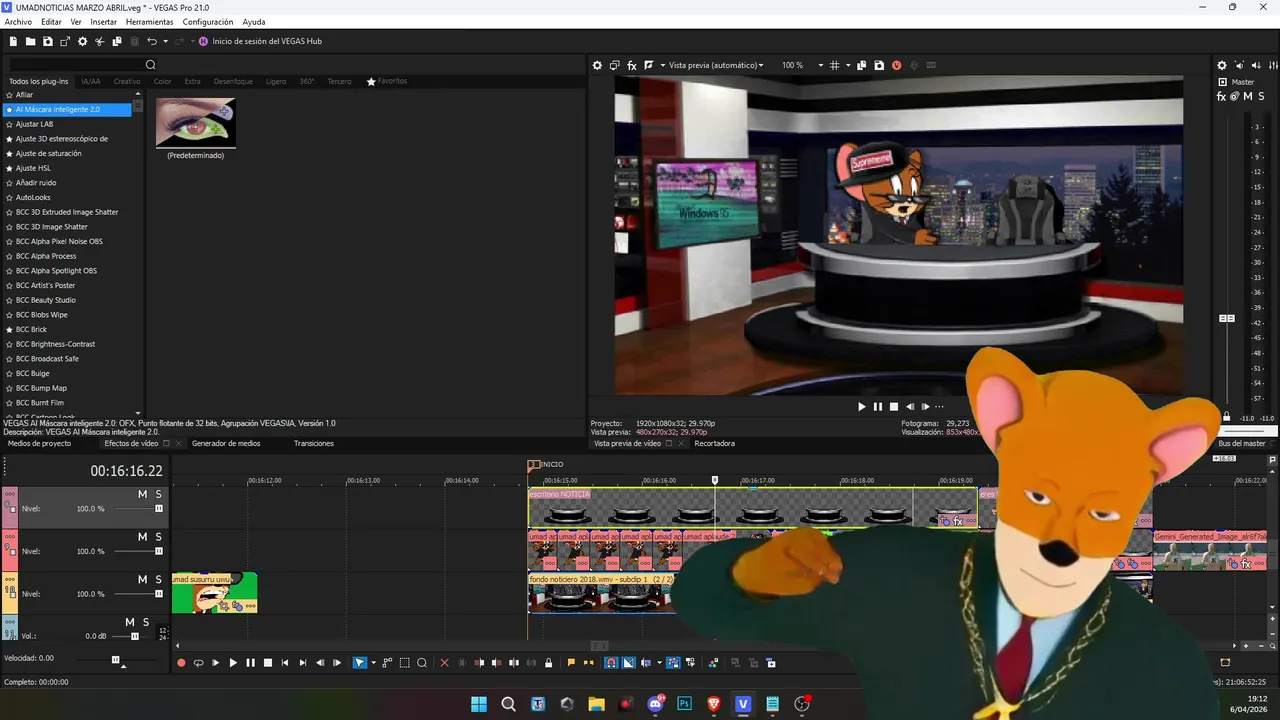The height and width of the screenshot is (720, 1280).
Task: Create a new project with the New icon
Action: (x=13, y=41)
